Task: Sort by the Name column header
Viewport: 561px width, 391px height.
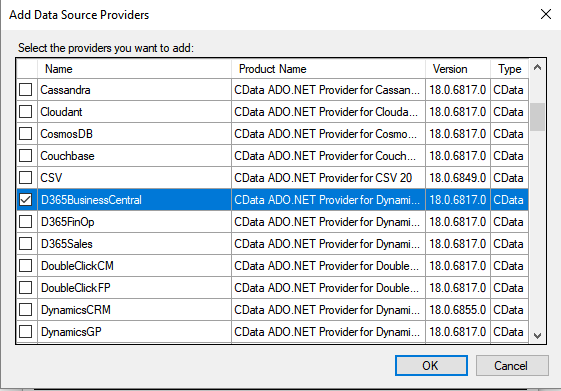Action: [x=134, y=69]
